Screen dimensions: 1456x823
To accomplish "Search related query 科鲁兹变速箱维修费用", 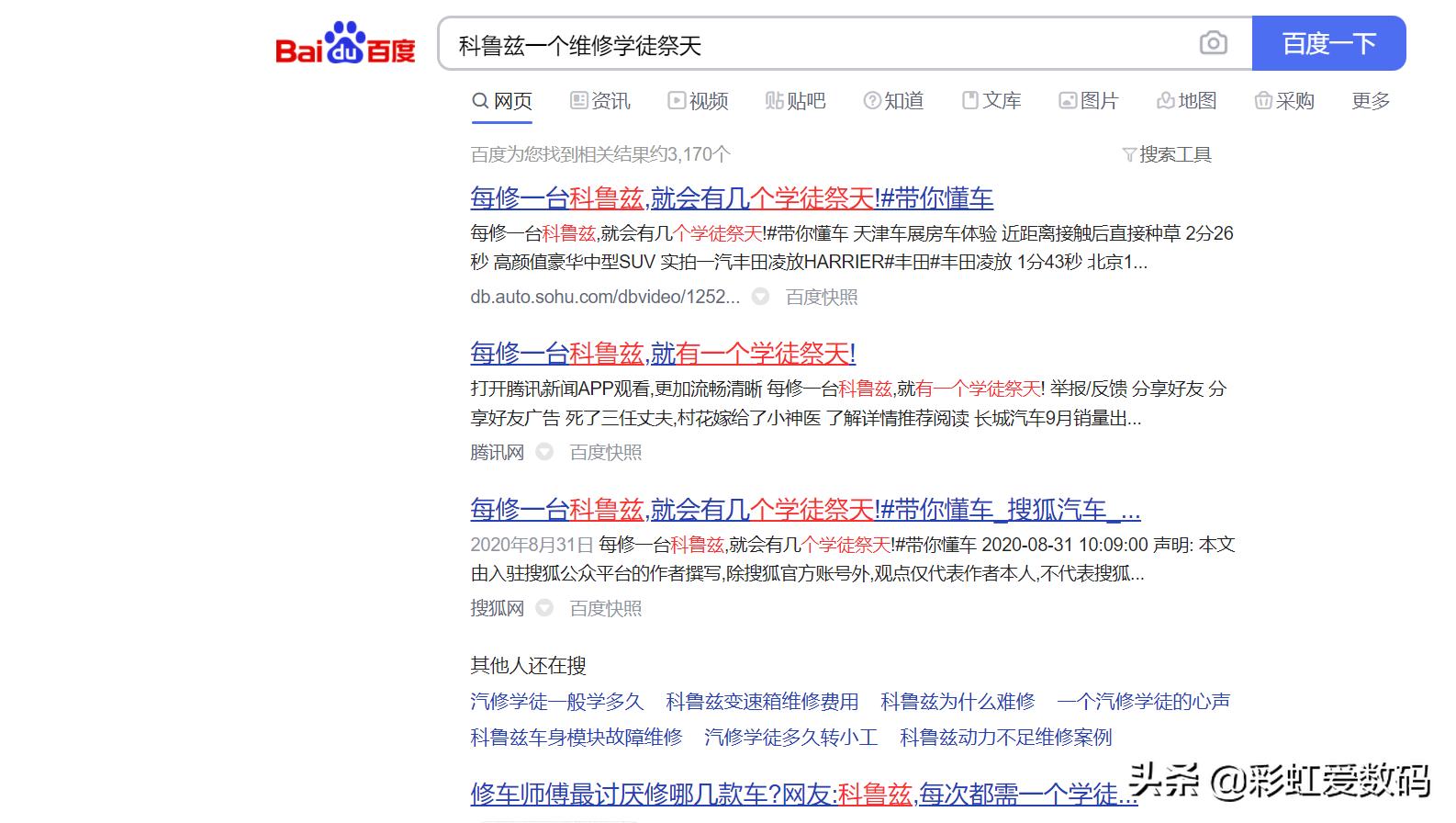I will pos(762,702).
